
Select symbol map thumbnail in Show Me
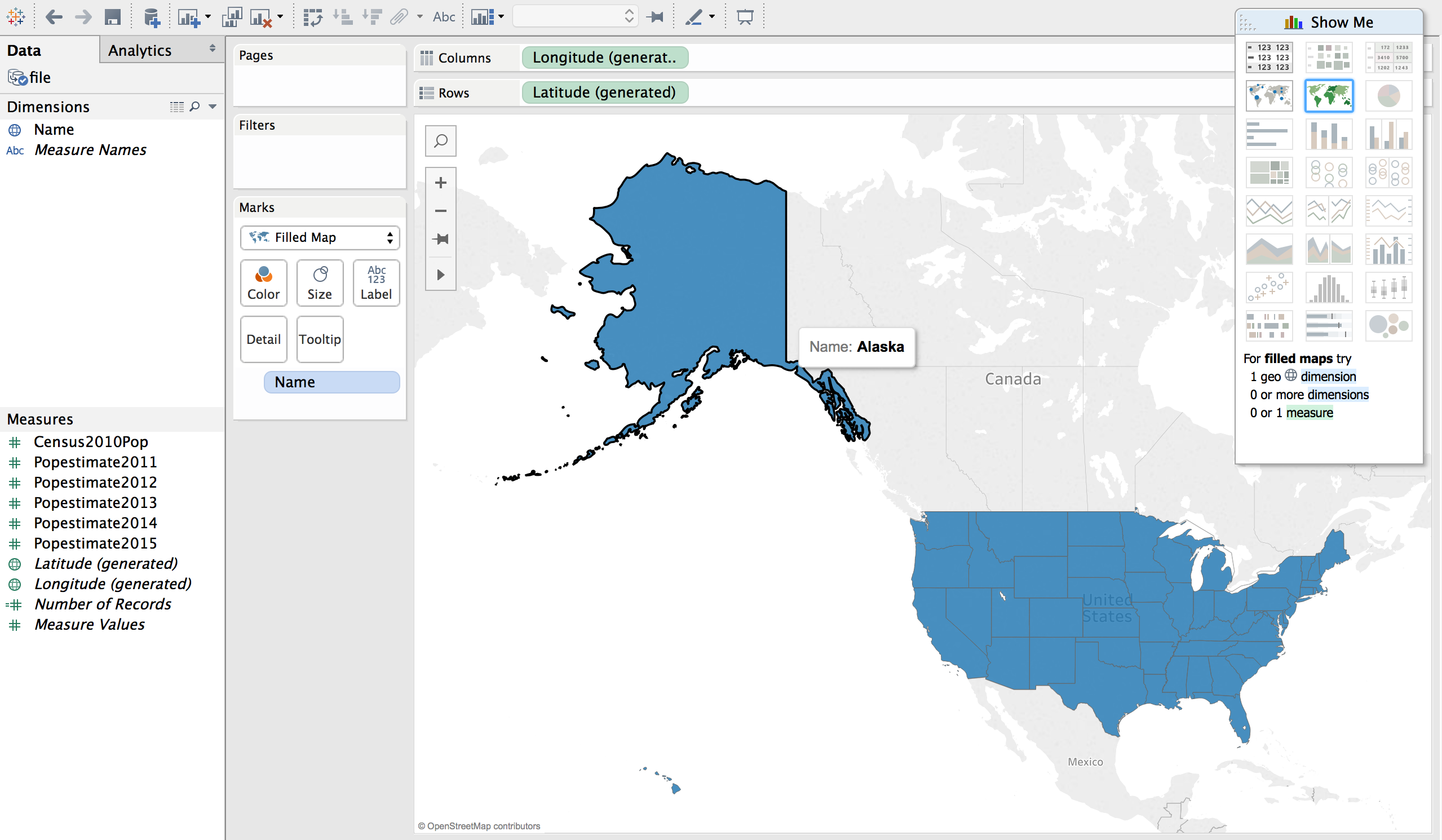pos(1268,96)
